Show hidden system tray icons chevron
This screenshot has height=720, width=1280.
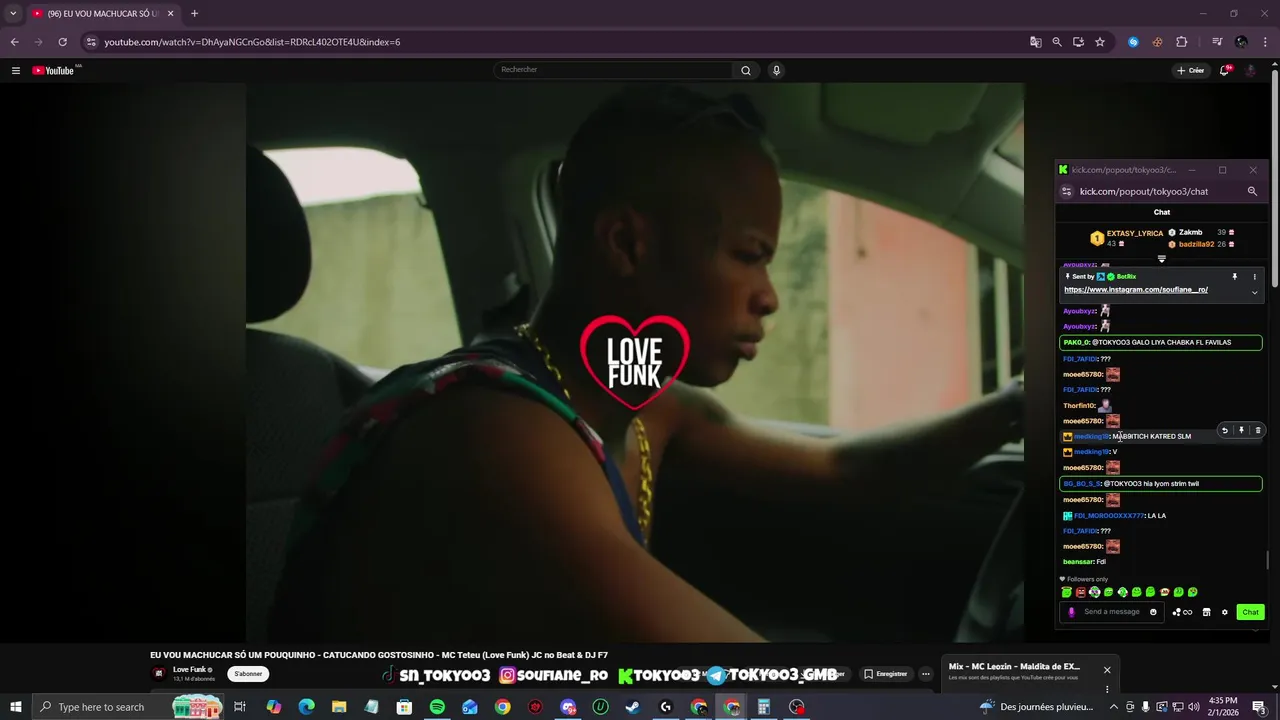pyautogui.click(x=1113, y=707)
